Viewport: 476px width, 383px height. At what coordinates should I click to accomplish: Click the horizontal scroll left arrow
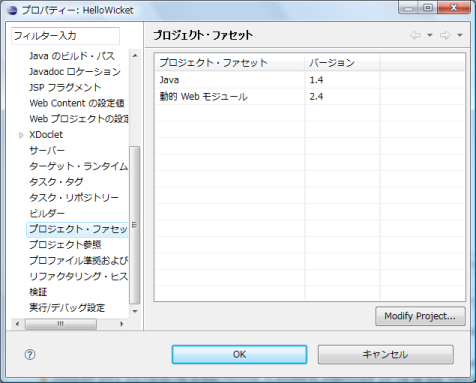(17, 324)
